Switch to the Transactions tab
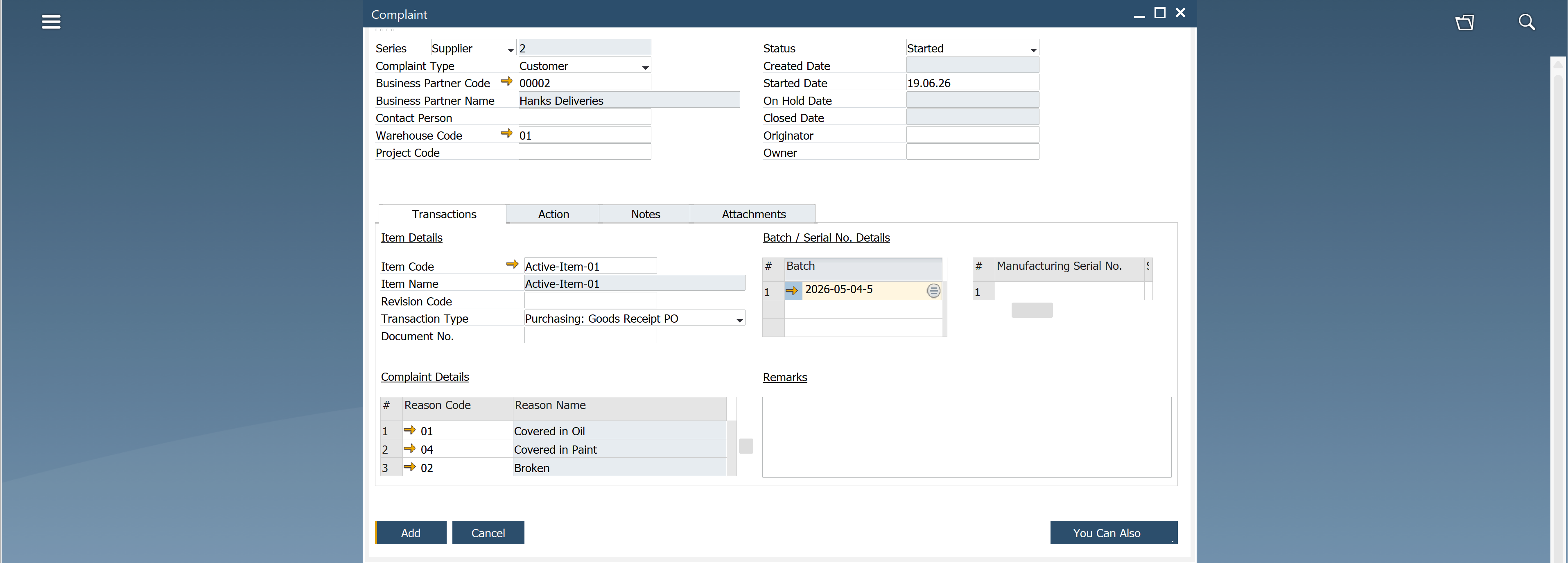This screenshot has height=563, width=1568. coord(444,214)
